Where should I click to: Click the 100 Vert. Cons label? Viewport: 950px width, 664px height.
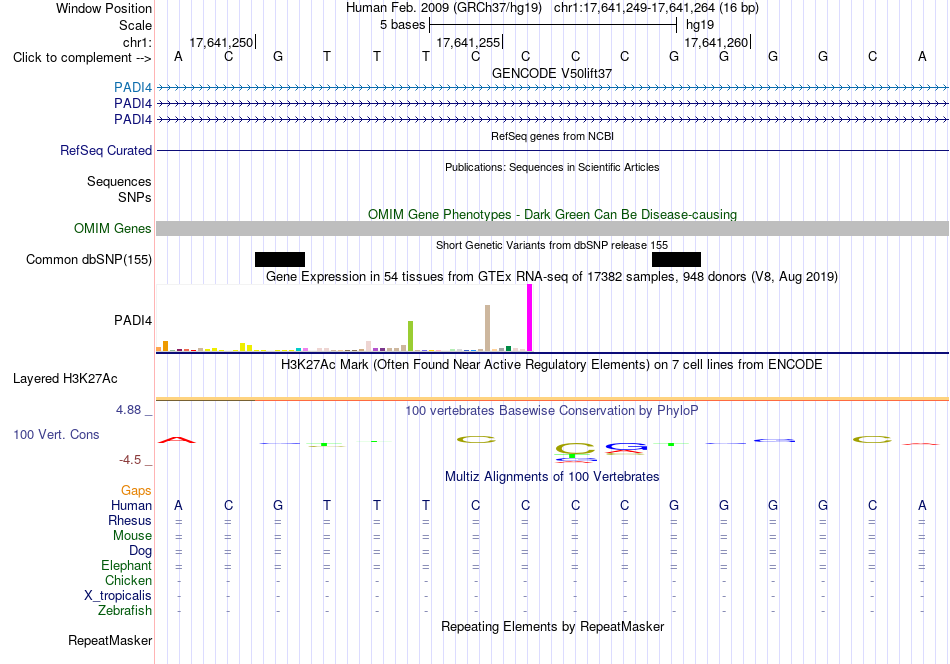pyautogui.click(x=56, y=434)
